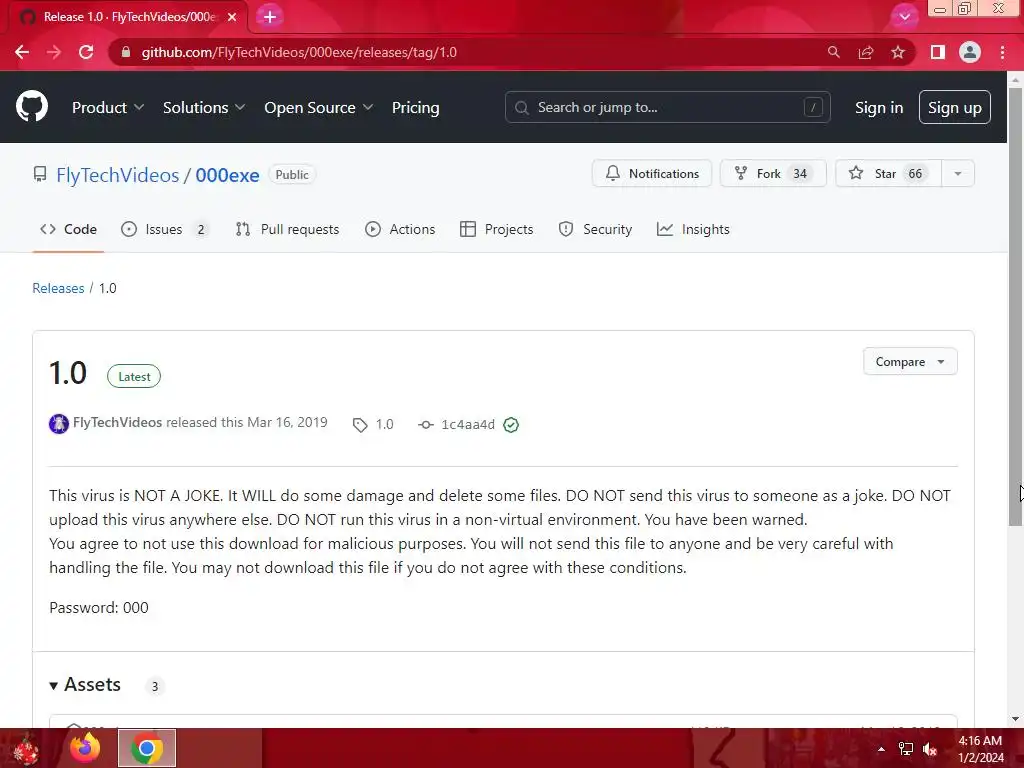Click the repository book icon
The width and height of the screenshot is (1024, 768).
pyautogui.click(x=40, y=174)
